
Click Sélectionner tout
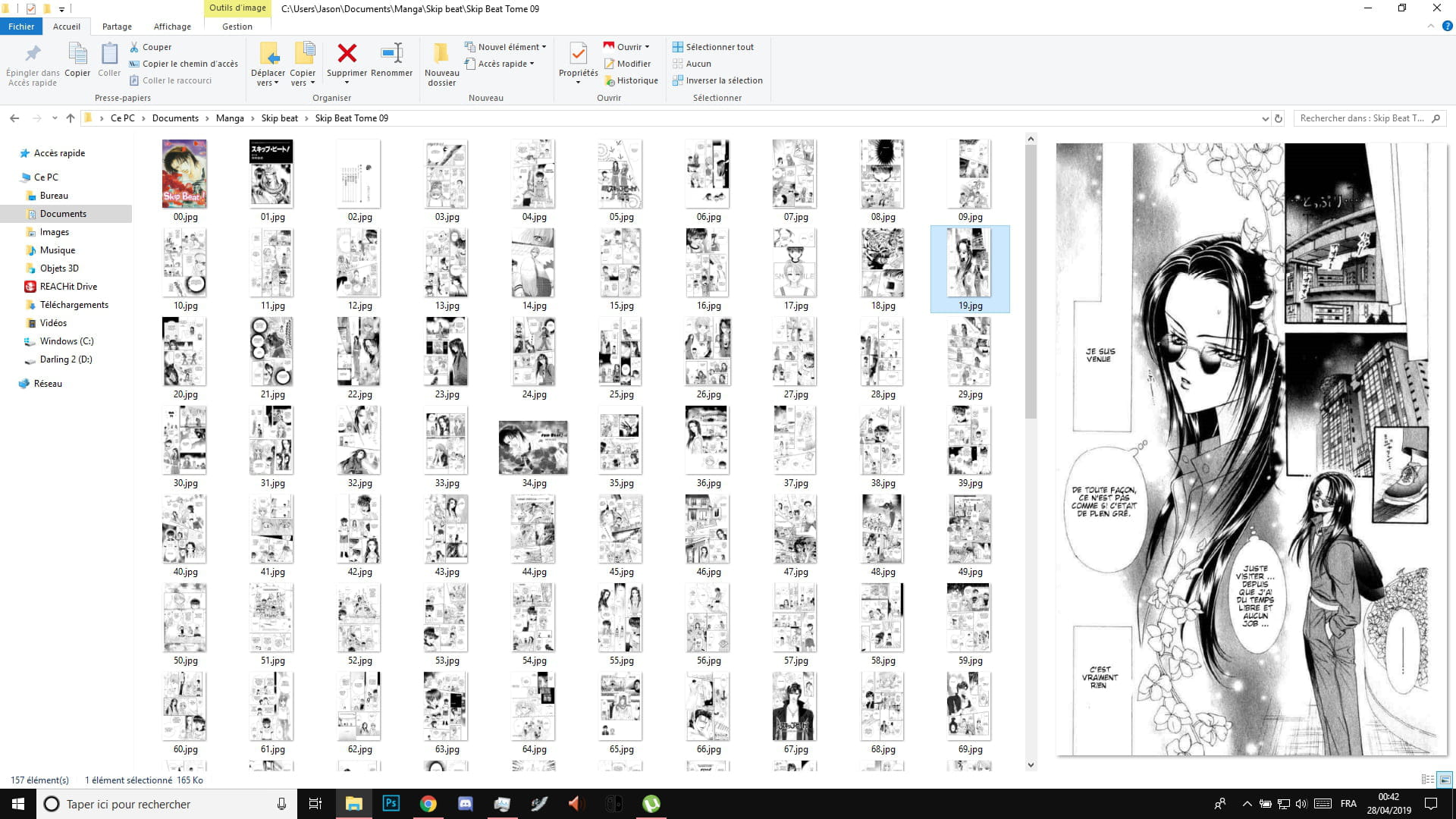coord(713,47)
